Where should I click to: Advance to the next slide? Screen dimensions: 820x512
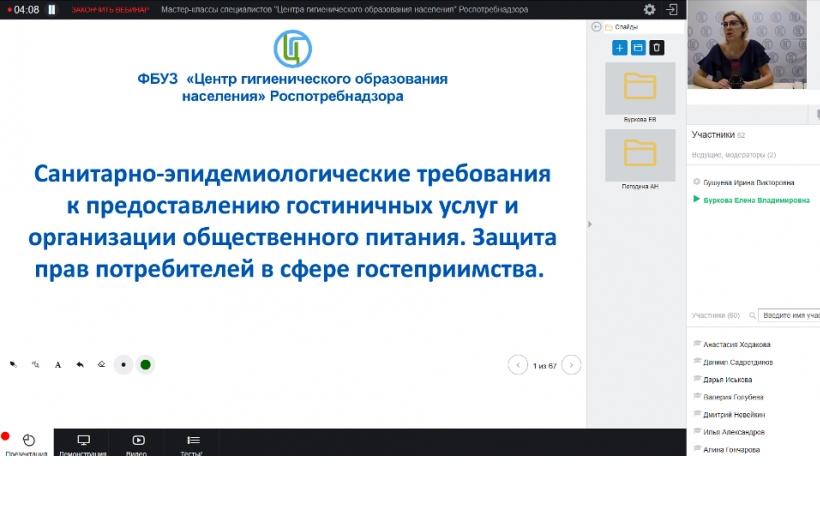571,365
